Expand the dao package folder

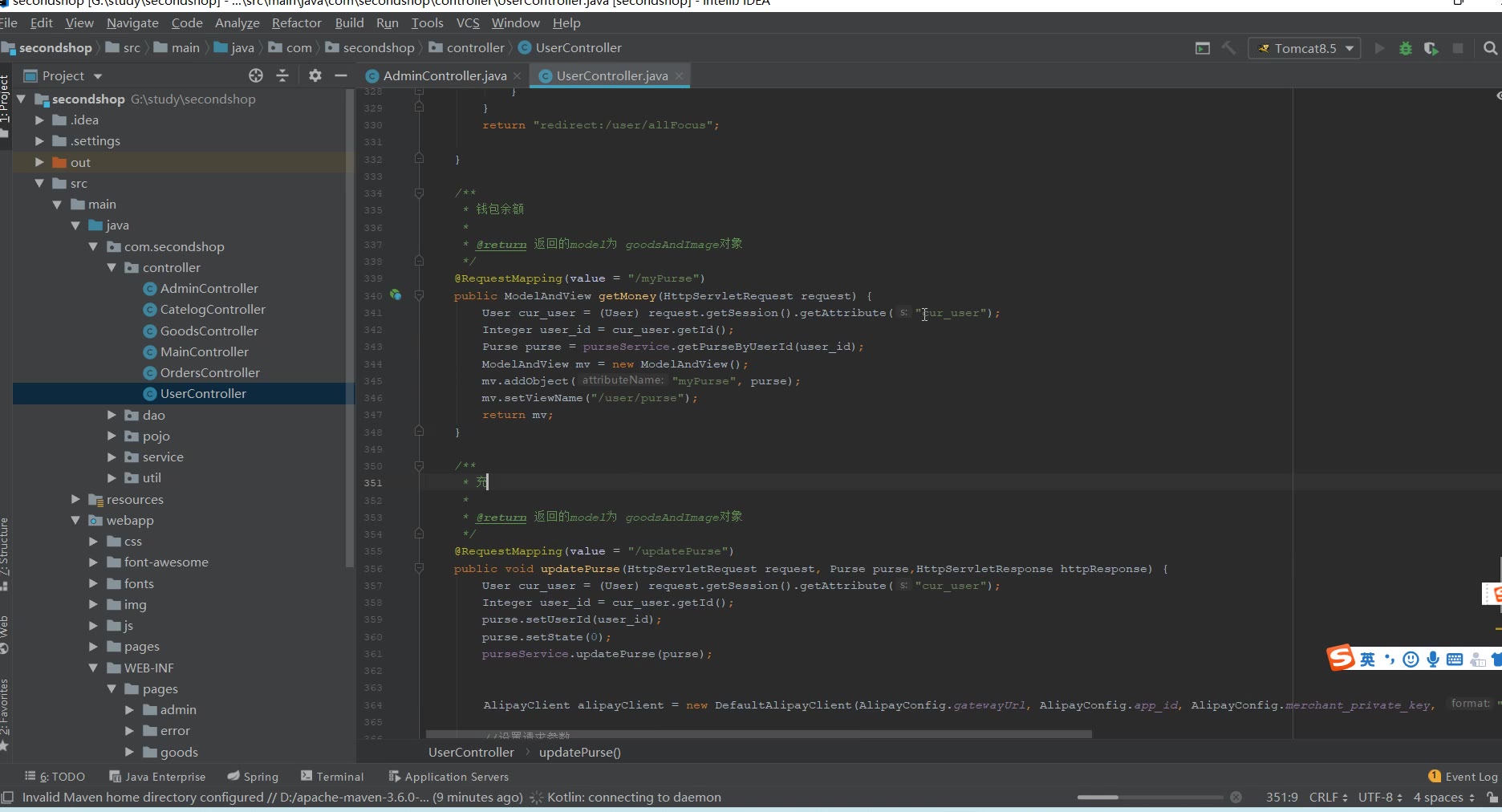pyautogui.click(x=112, y=415)
